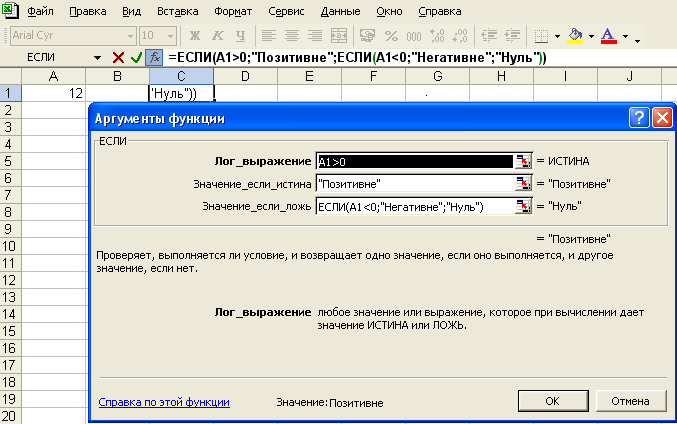This screenshot has width=677, height=424.
Task: Click the Underline (Ч) formatting icon
Action: pos(240,36)
